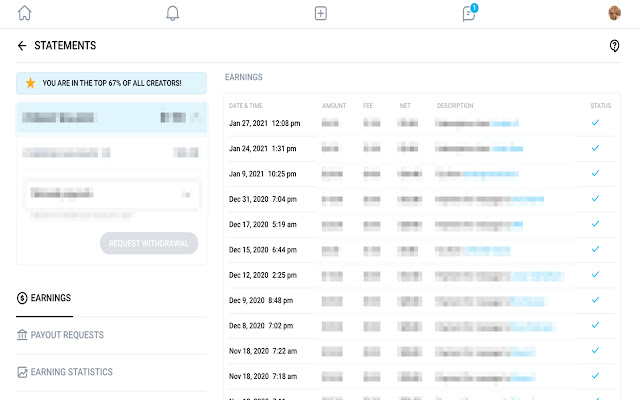640x400 pixels.
Task: Click the 'Dec 17, 2020 5:19 am' date cell
Action: 263,224
